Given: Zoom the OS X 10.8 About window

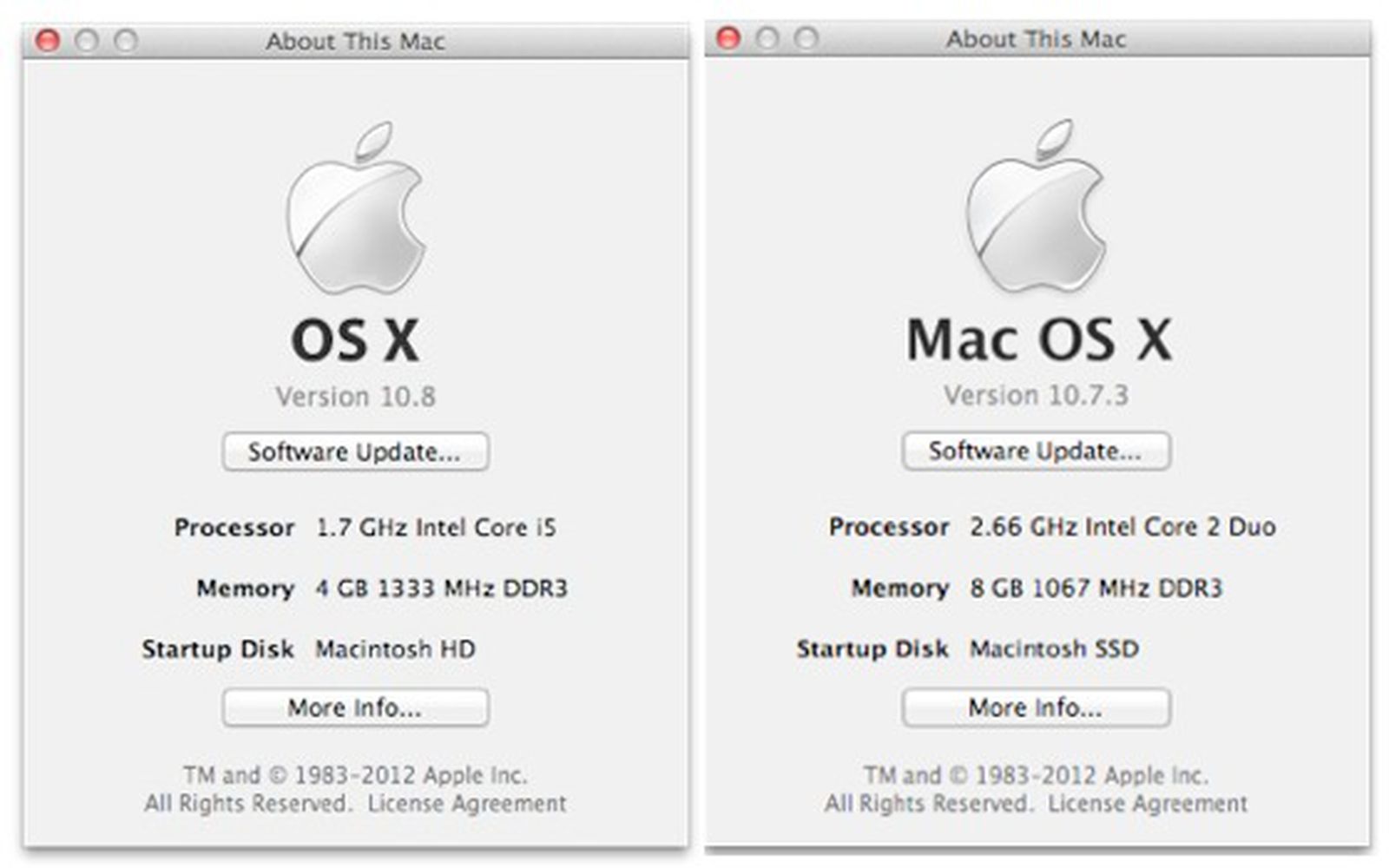Looking at the screenshot, I should 126,41.
